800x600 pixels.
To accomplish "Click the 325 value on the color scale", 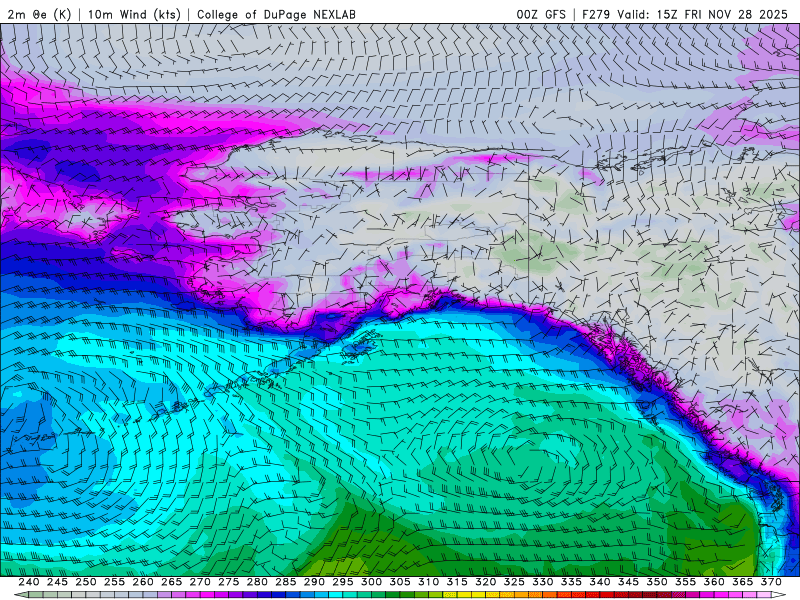I will [514, 582].
